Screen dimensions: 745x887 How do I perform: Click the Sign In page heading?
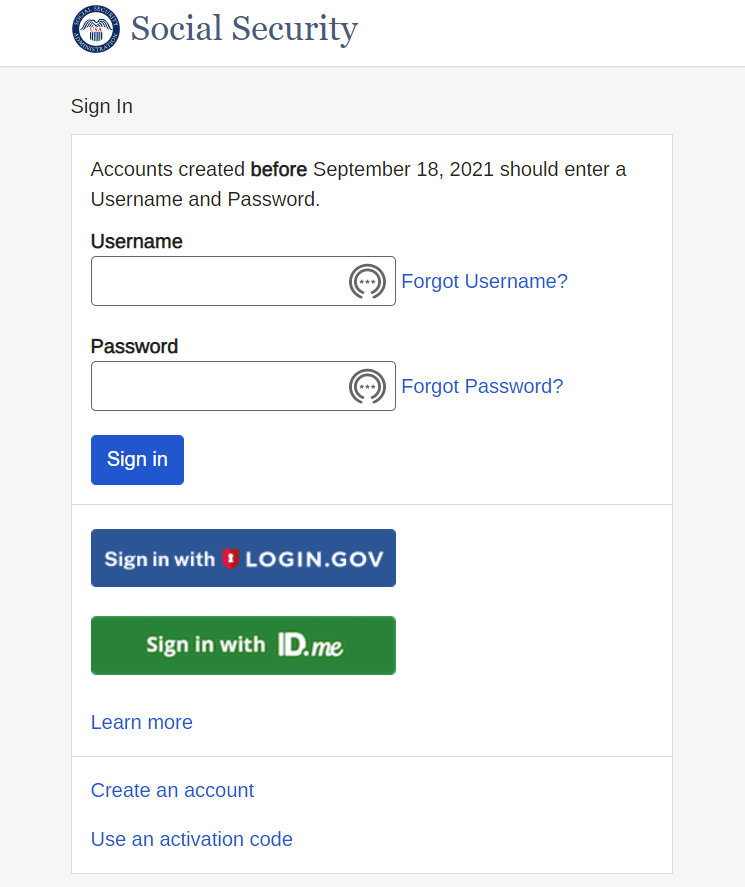click(102, 106)
